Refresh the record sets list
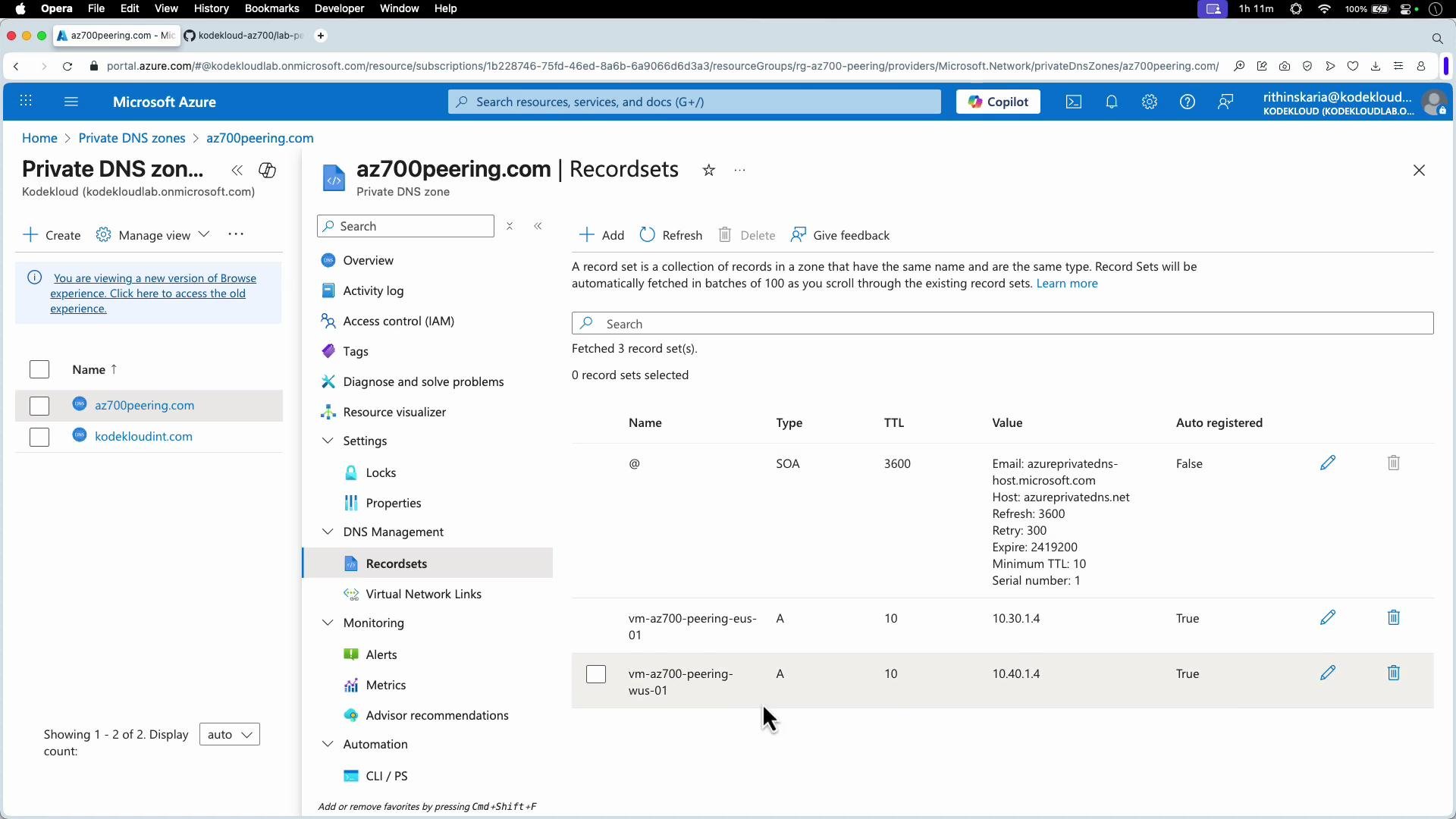 pos(671,235)
